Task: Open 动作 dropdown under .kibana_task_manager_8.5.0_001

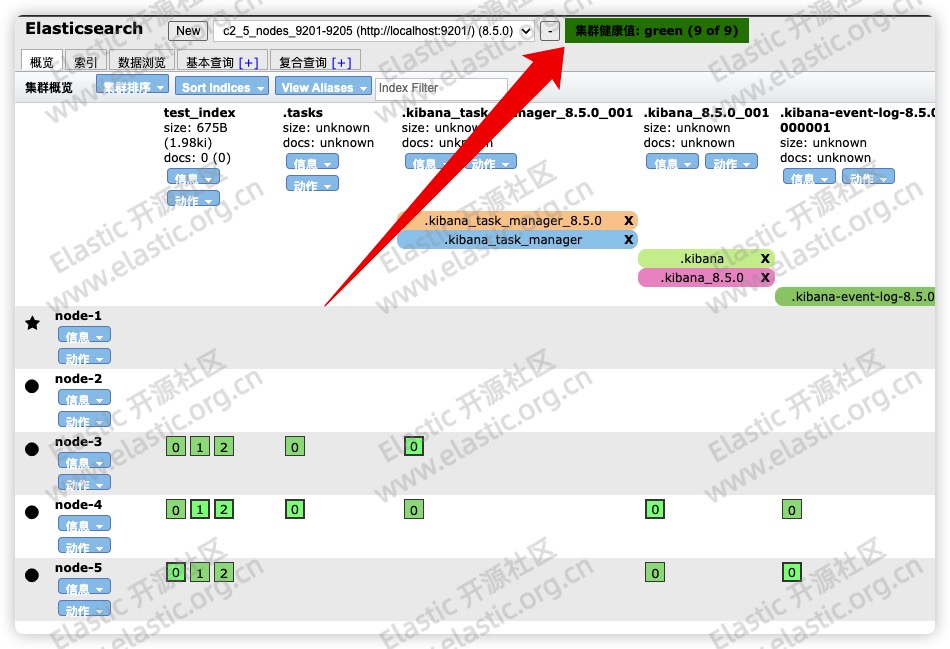Action: 491,162
